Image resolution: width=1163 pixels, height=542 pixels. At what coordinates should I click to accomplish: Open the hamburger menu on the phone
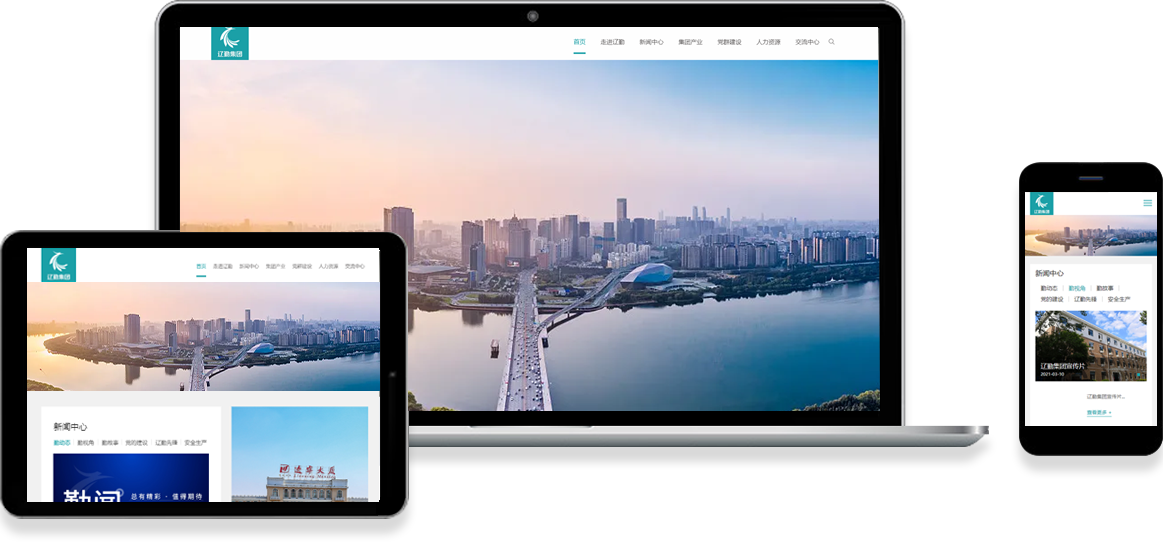click(1147, 203)
